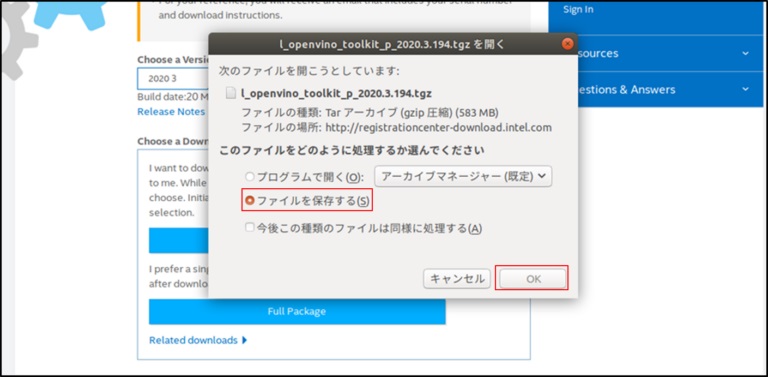This screenshot has height=377, width=768.
Task: Open the Release Notes link
Action: (x=171, y=112)
